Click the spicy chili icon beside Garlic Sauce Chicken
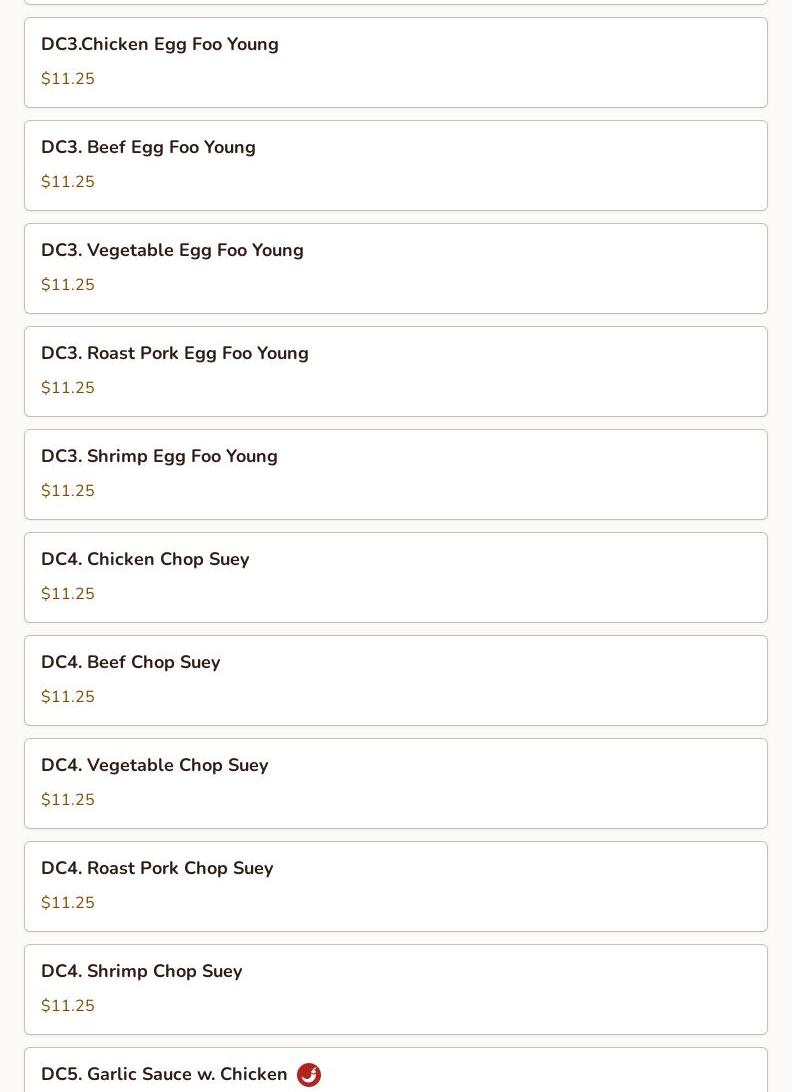 309,1075
